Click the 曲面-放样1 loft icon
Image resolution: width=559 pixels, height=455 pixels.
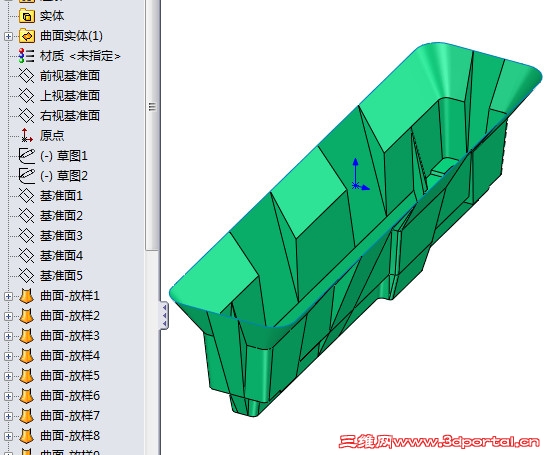coord(27,296)
